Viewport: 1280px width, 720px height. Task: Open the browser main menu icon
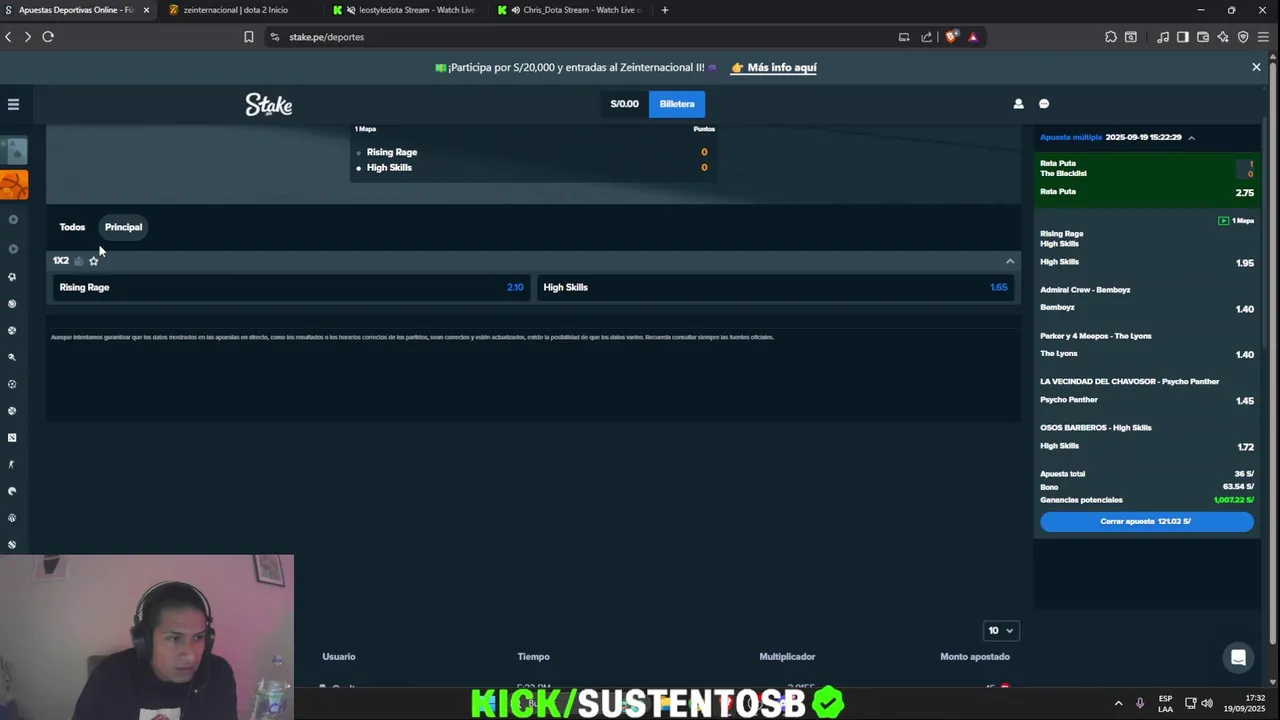click(1263, 37)
